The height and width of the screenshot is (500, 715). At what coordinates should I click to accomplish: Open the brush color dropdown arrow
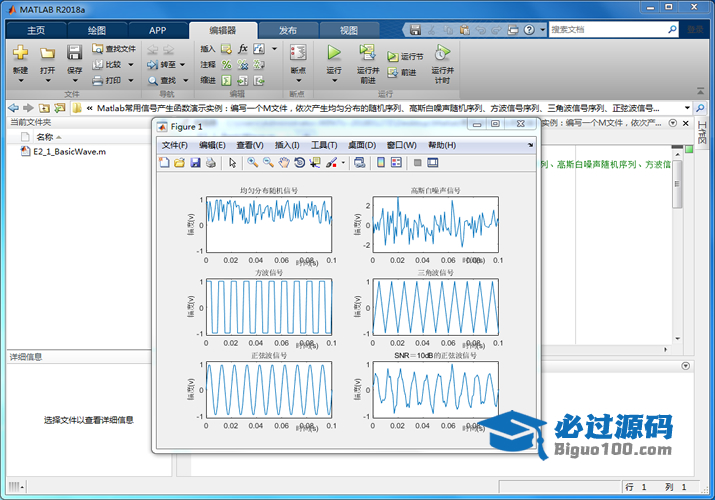343,163
